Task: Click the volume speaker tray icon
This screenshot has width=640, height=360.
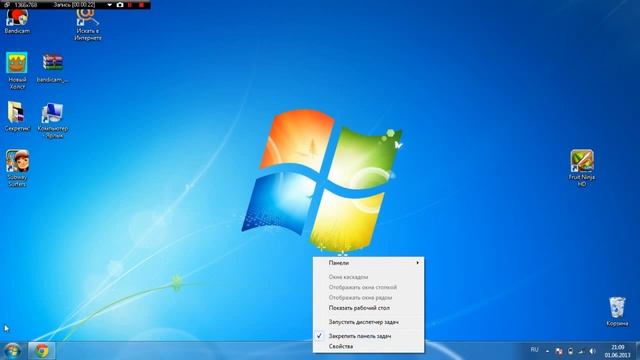Action: coord(592,351)
